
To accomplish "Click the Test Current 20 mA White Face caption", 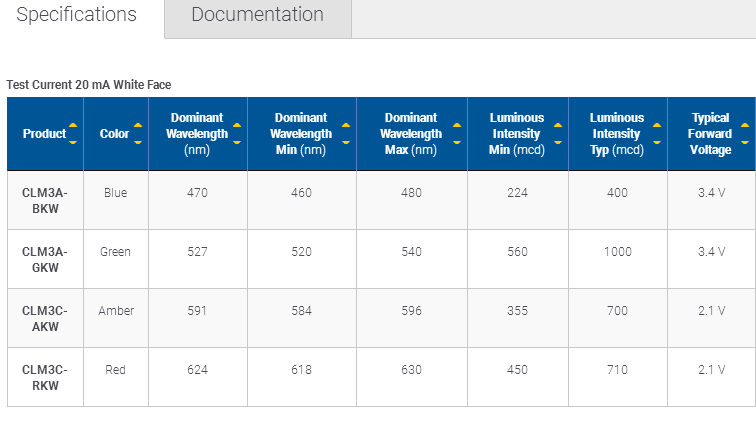I will tap(89, 85).
